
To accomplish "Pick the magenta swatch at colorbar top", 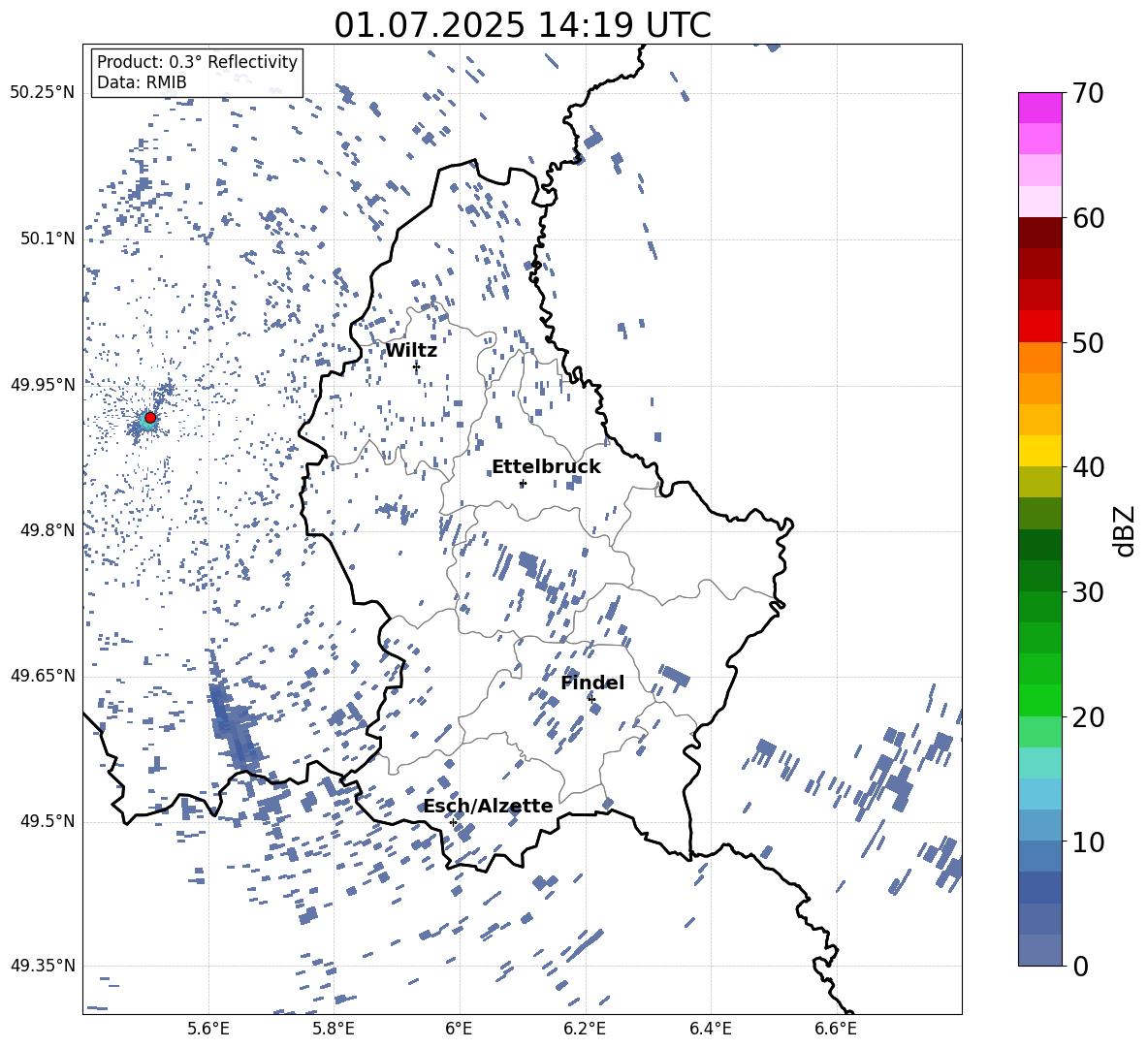I will pyautogui.click(x=1040, y=108).
